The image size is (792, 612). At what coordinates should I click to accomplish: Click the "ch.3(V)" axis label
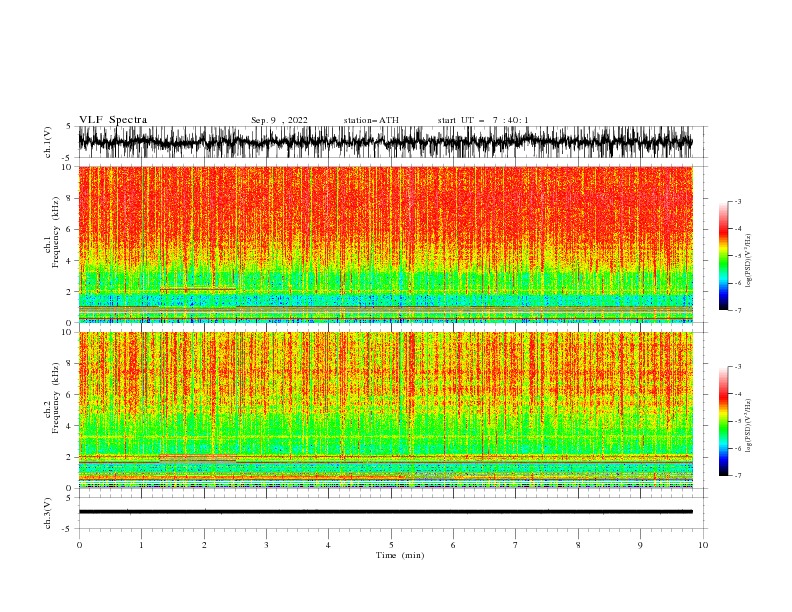(x=48, y=513)
